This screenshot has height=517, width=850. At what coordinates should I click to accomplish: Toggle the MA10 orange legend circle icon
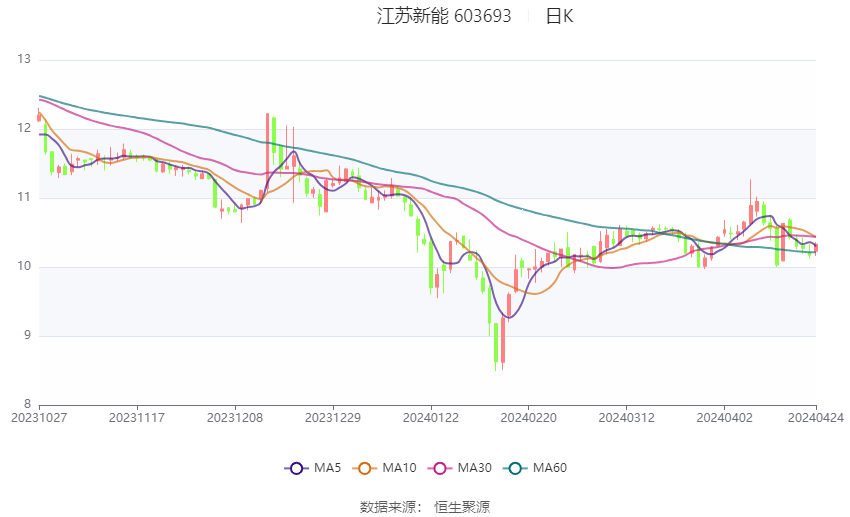pyautogui.click(x=364, y=468)
